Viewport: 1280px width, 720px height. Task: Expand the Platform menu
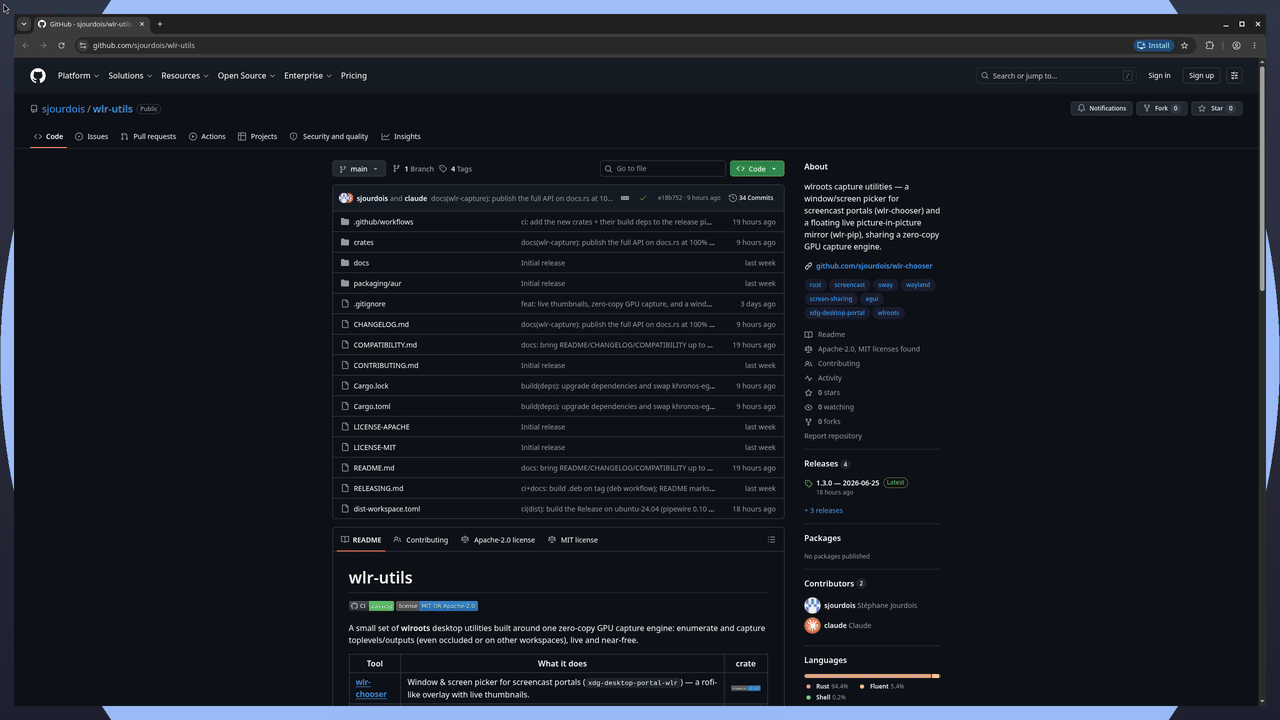78,76
